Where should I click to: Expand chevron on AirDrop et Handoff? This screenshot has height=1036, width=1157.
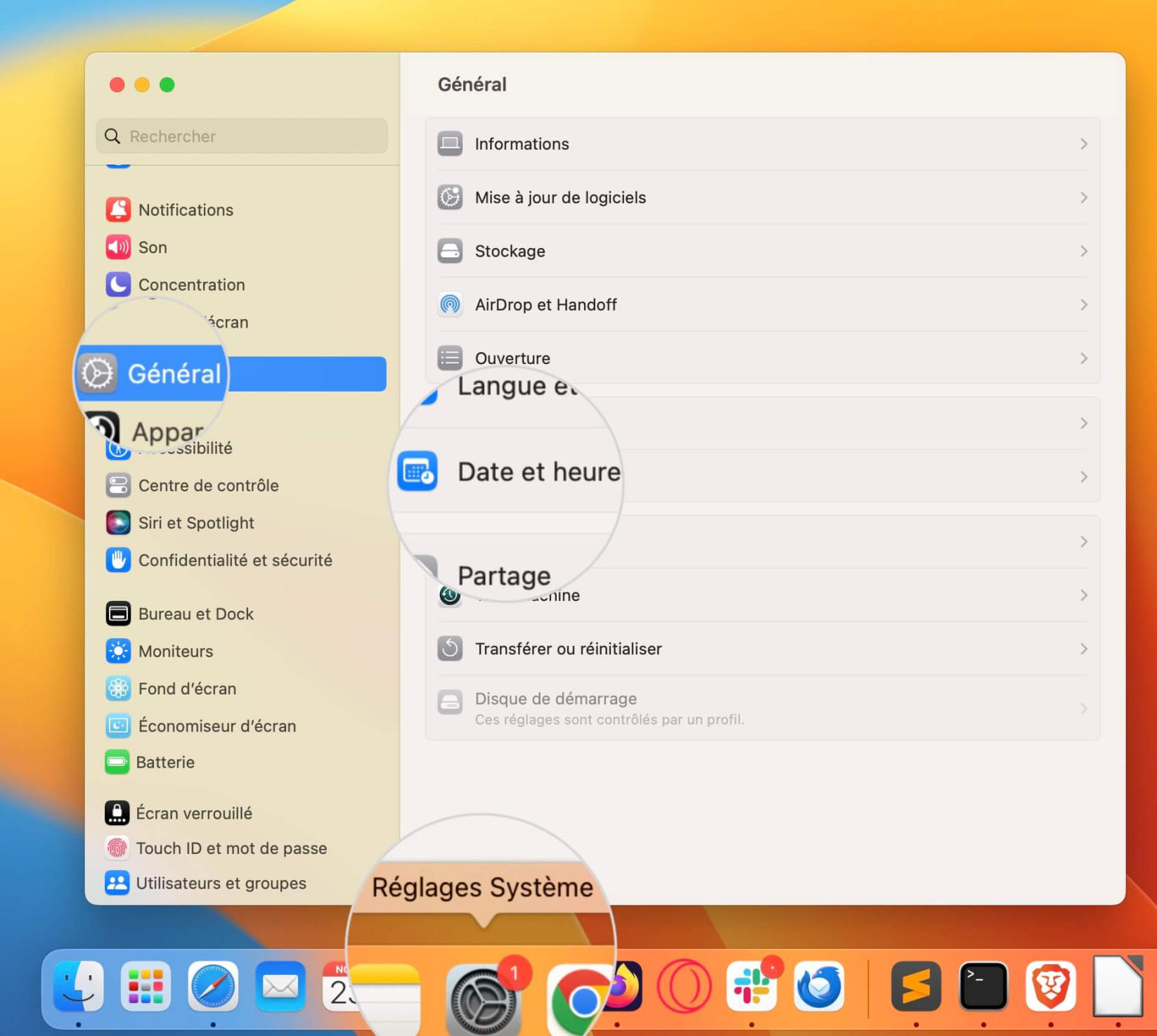click(x=1084, y=304)
